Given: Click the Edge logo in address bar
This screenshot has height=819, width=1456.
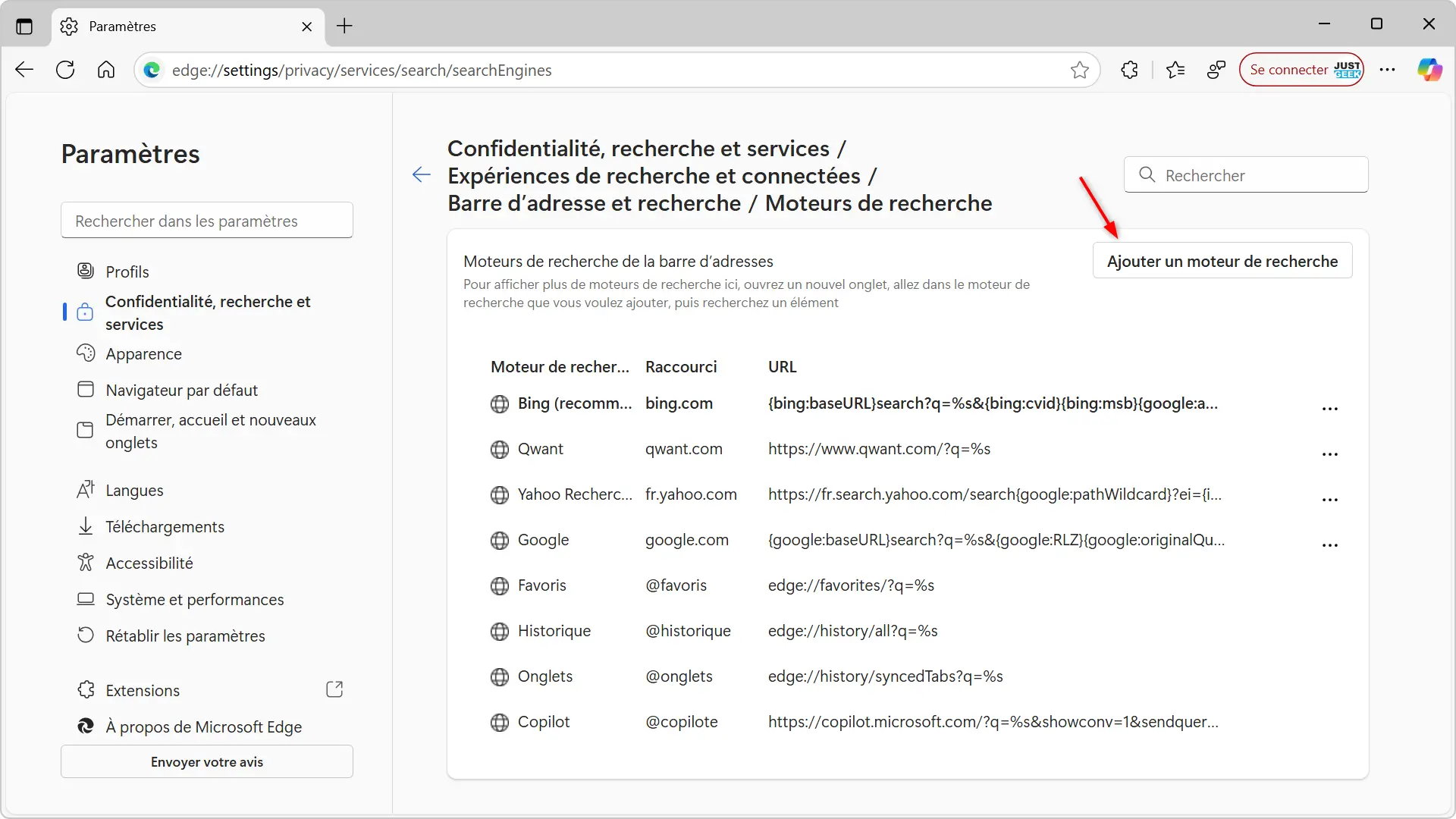Looking at the screenshot, I should point(152,70).
